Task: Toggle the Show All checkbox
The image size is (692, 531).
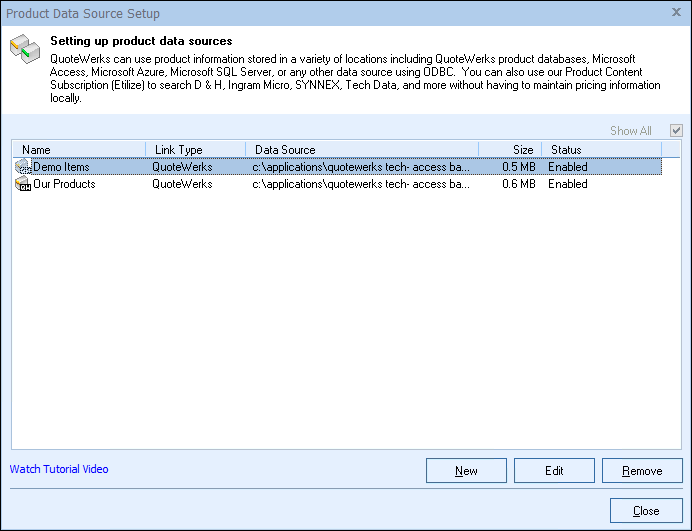Action: [677, 131]
